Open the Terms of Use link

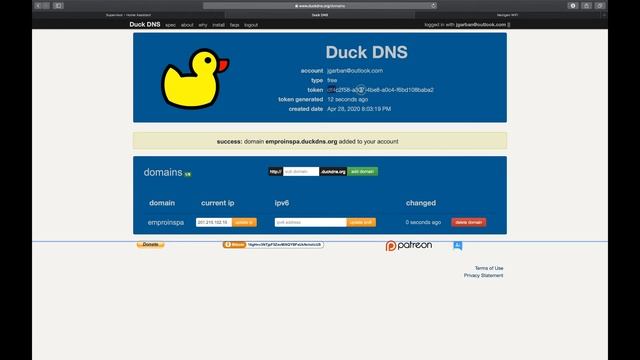click(x=489, y=268)
